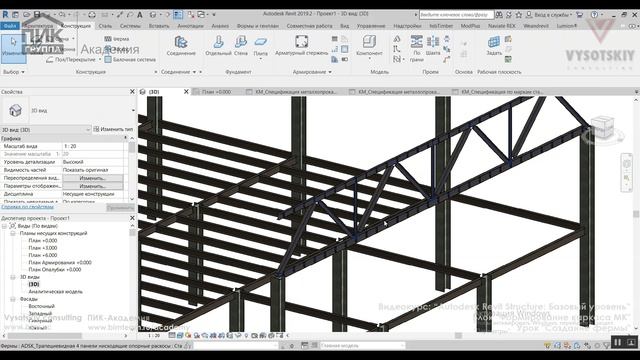The image size is (640, 360).
Task: Click the ViewCube in 3D view
Action: pyautogui.click(x=603, y=128)
